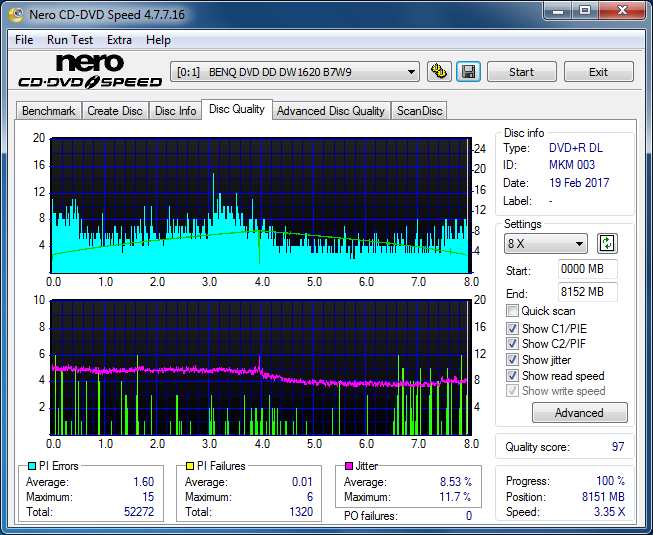653x535 pixels.
Task: Click the Start button
Action: (x=521, y=72)
